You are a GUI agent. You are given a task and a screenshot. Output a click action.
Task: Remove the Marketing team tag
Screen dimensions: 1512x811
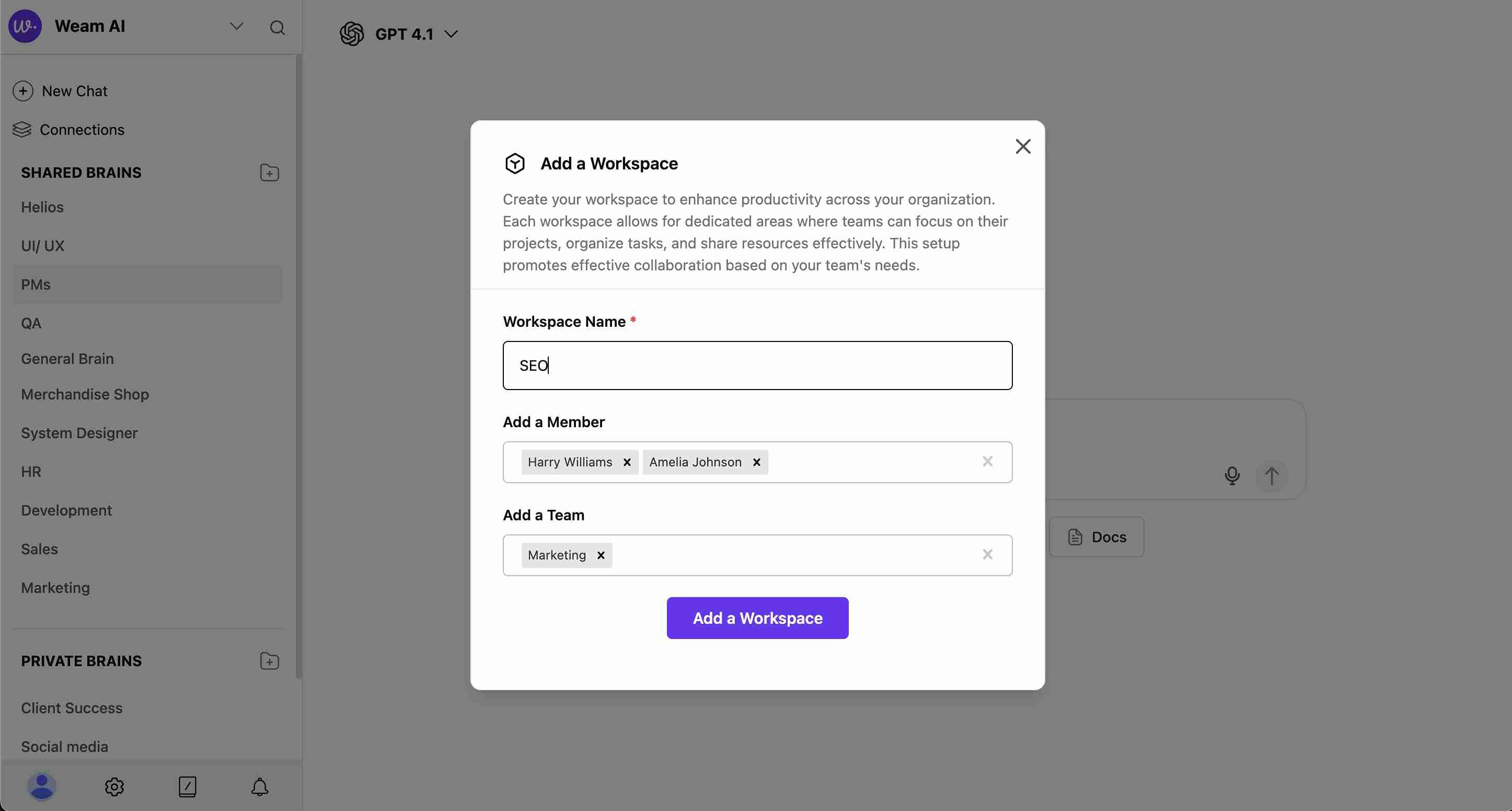pyautogui.click(x=601, y=555)
